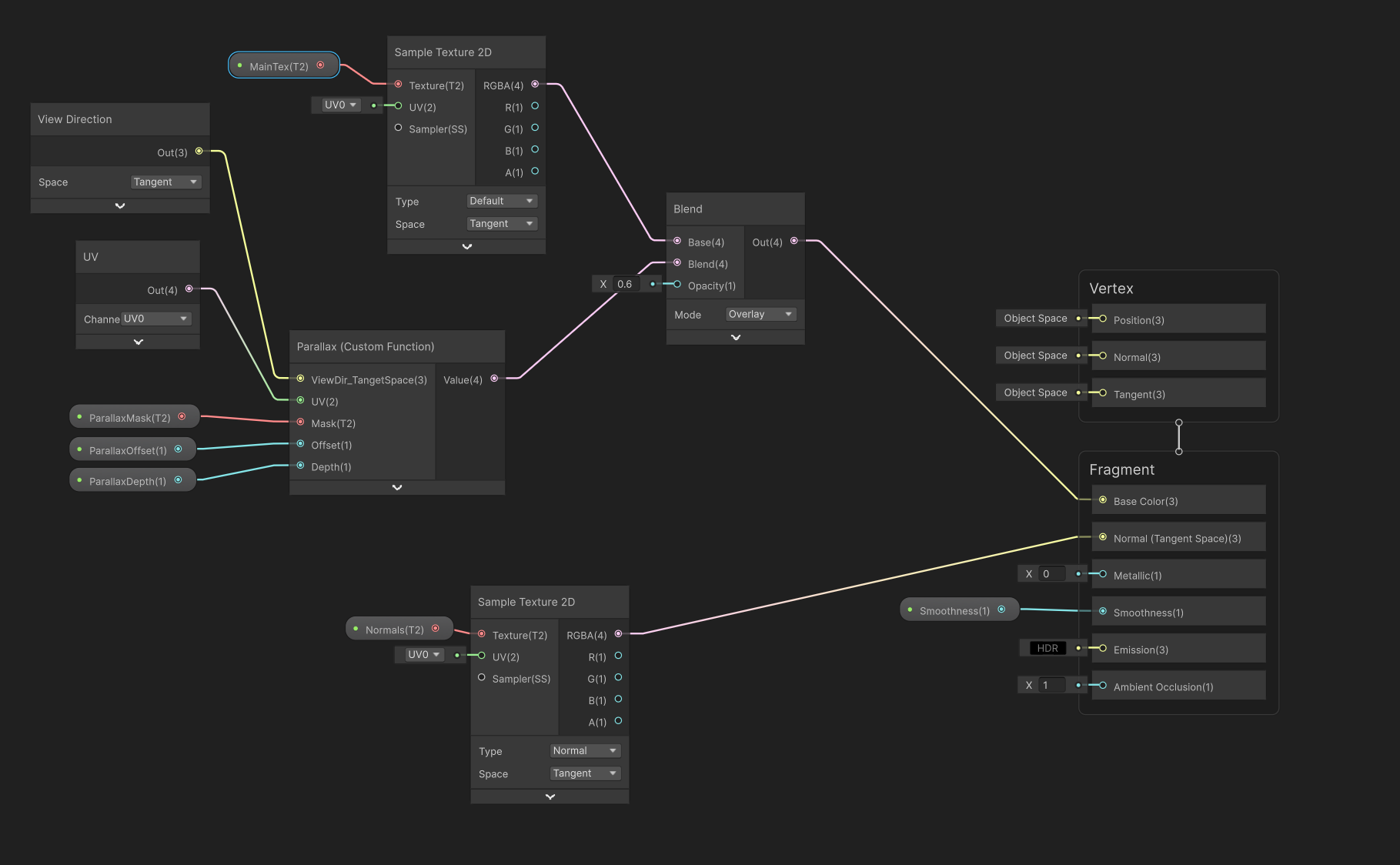Edit Ambient Occlusion X value field
Image resolution: width=1400 pixels, height=865 pixels.
point(1051,685)
